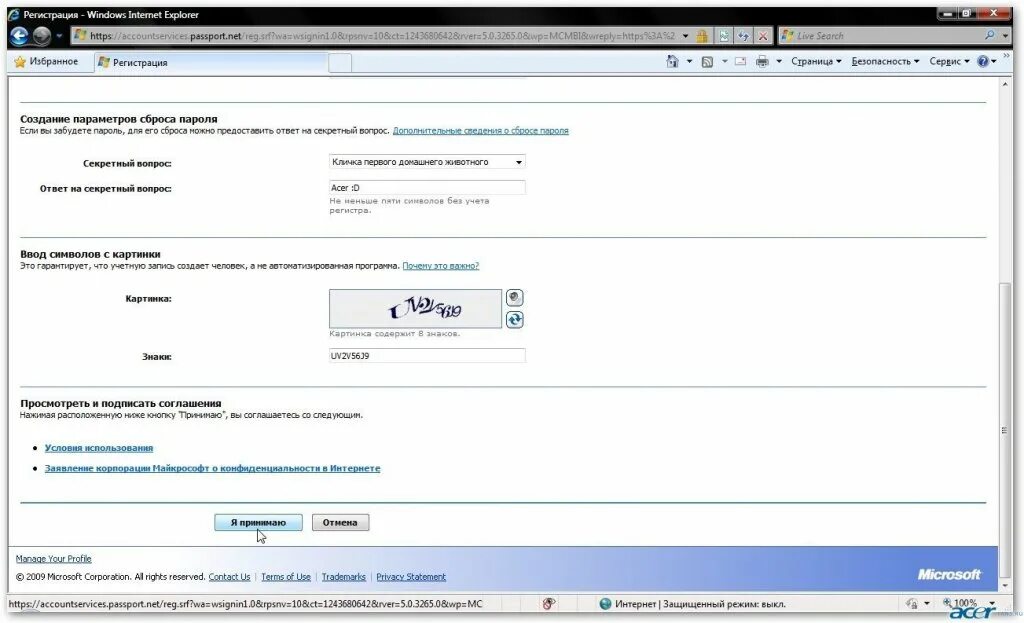1024x623 pixels.
Task: Click the status bar privacy report icon
Action: 549,604
